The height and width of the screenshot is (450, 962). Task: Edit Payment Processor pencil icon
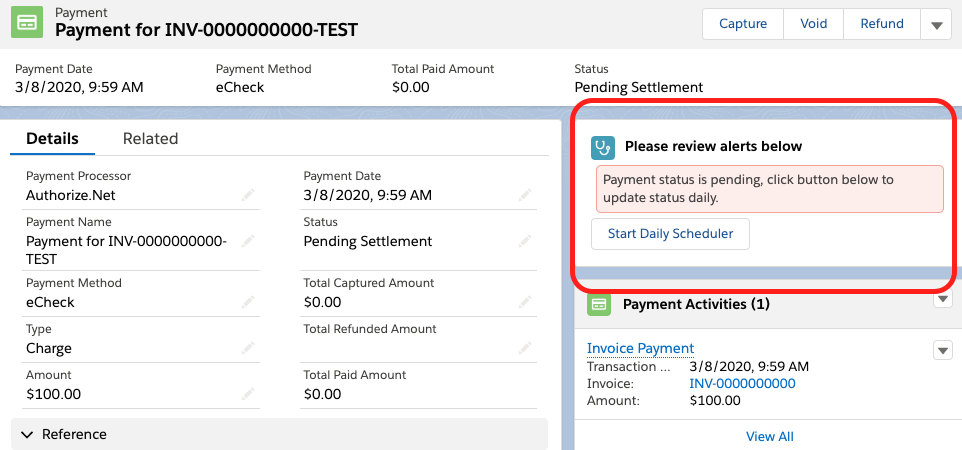tap(248, 196)
